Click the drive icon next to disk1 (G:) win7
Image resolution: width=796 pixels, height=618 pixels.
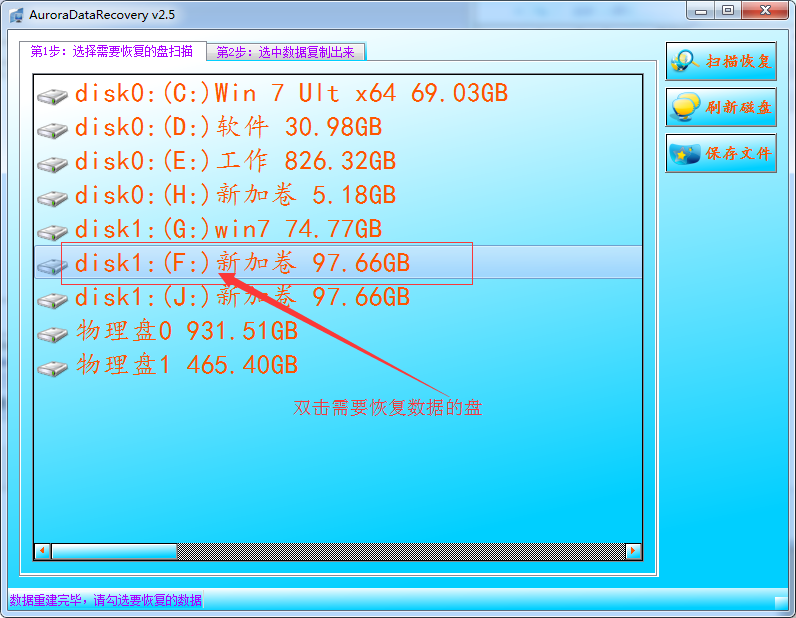[52, 232]
